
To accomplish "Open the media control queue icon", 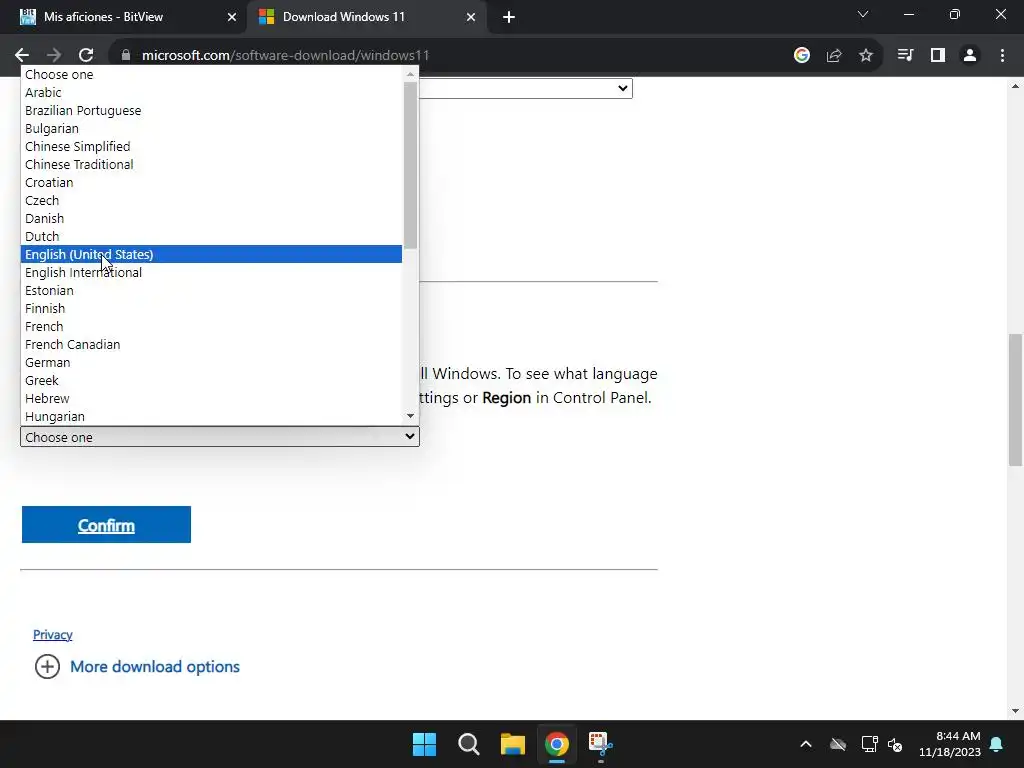I will 905,55.
